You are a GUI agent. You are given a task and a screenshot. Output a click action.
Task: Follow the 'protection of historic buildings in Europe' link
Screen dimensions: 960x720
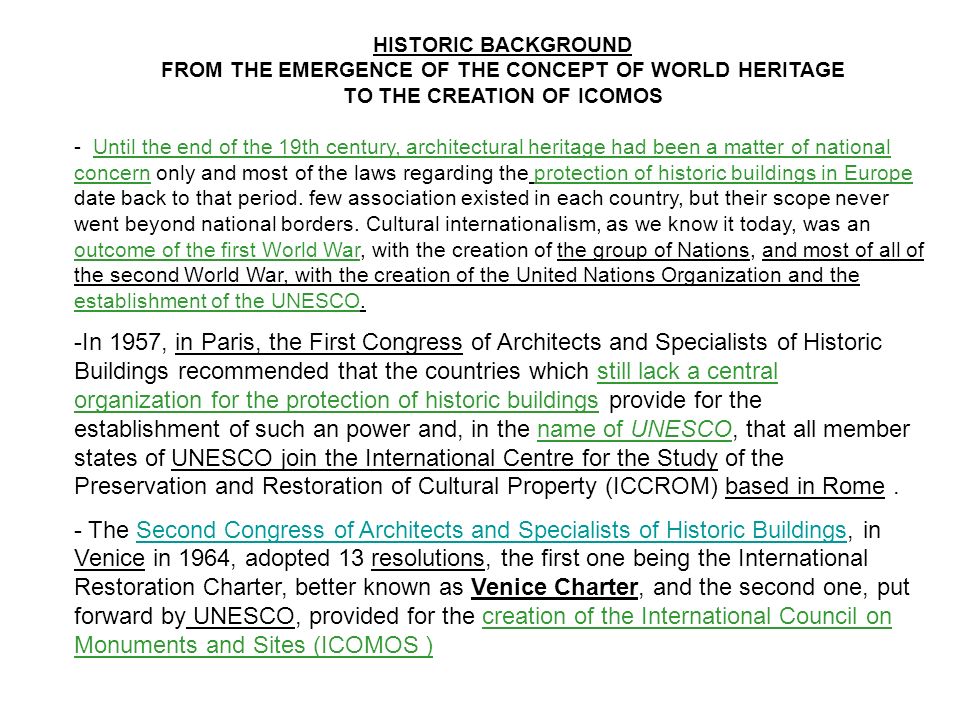coord(723,173)
